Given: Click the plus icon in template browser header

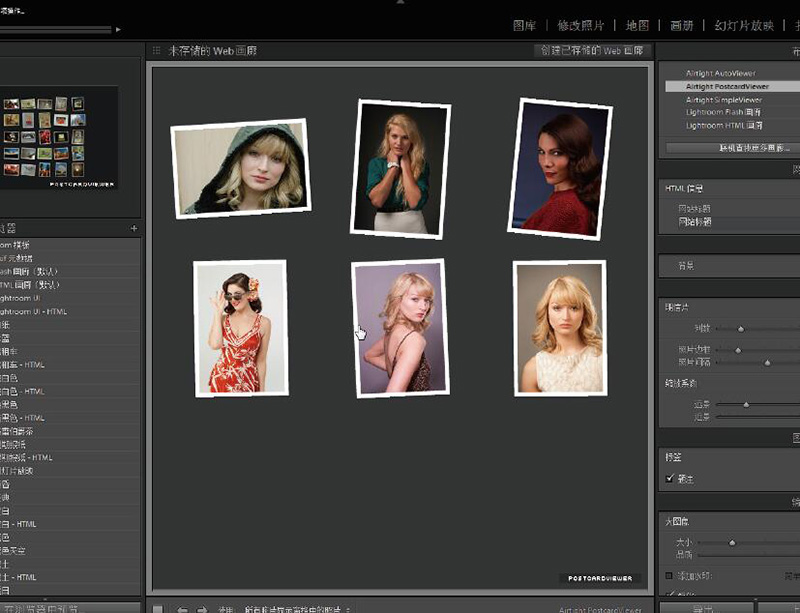Looking at the screenshot, I should click(134, 229).
